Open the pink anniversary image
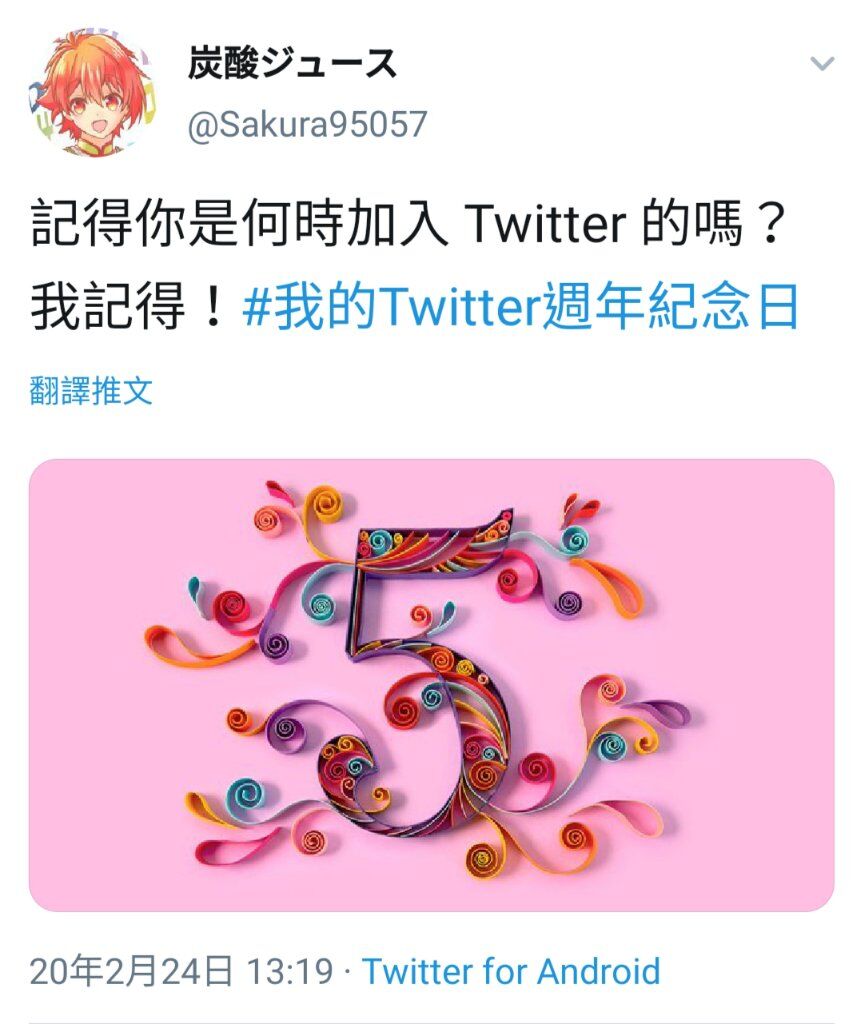863x1024 pixels. tap(431, 684)
